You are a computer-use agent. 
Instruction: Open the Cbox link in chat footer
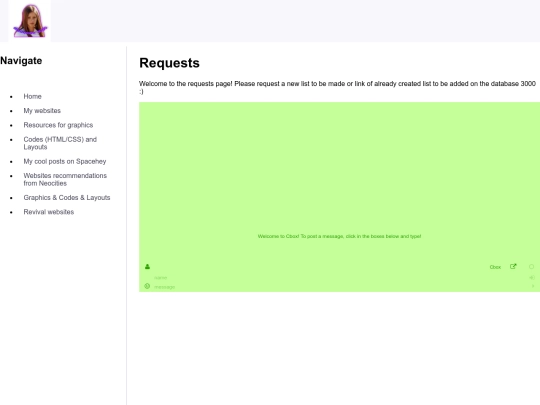click(495, 267)
